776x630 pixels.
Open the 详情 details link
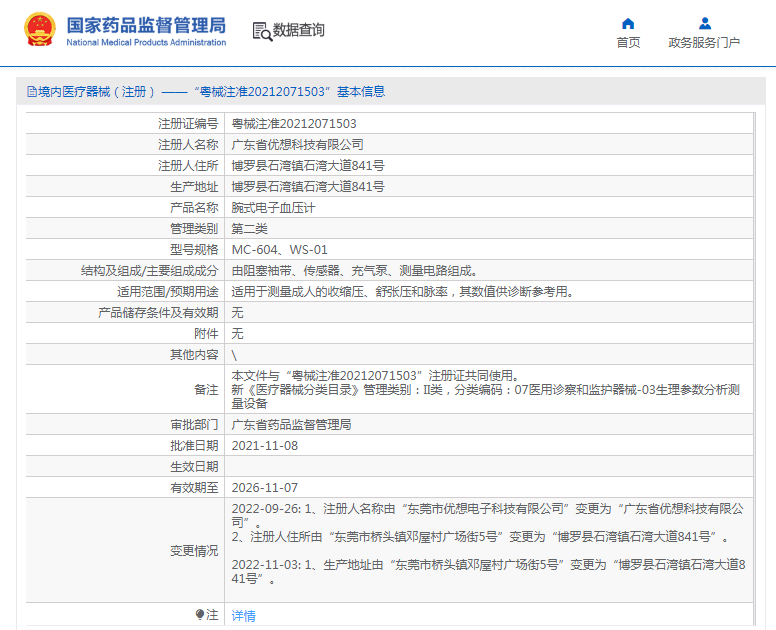tap(243, 616)
